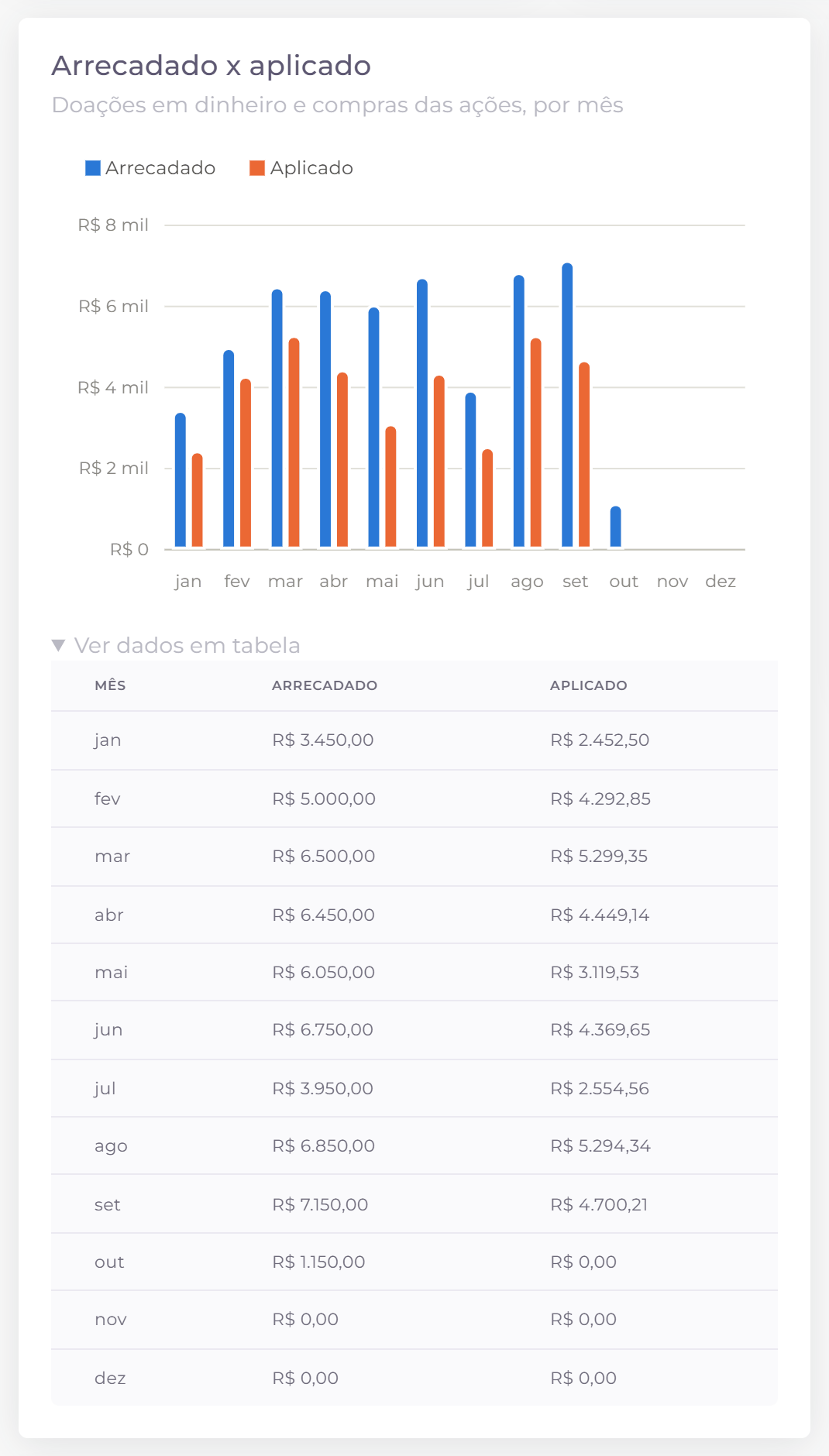
Task: Click the 'R$ 6 mil' axis label
Action: pyautogui.click(x=113, y=307)
